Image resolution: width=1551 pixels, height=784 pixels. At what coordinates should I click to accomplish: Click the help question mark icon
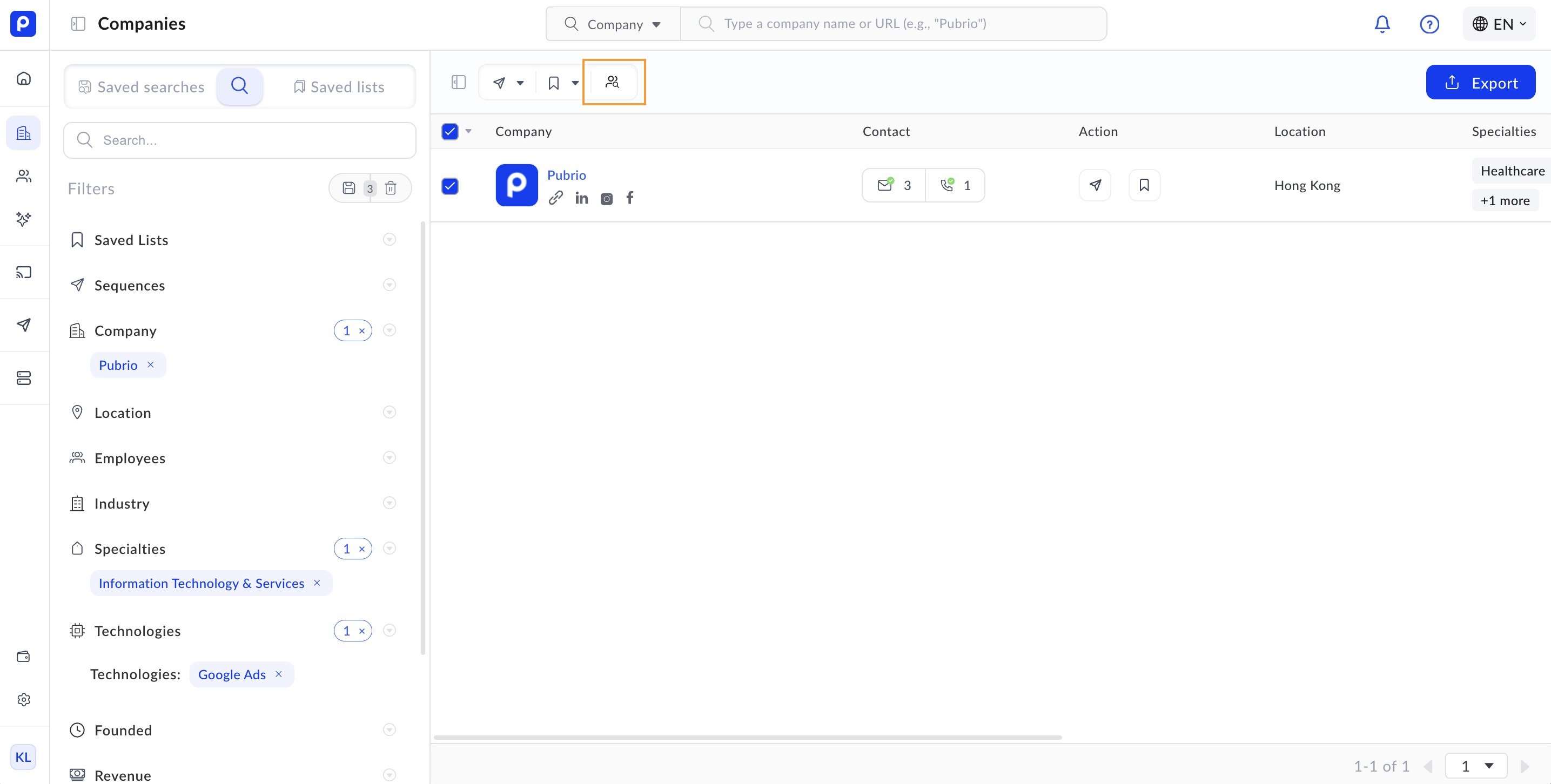1429,24
